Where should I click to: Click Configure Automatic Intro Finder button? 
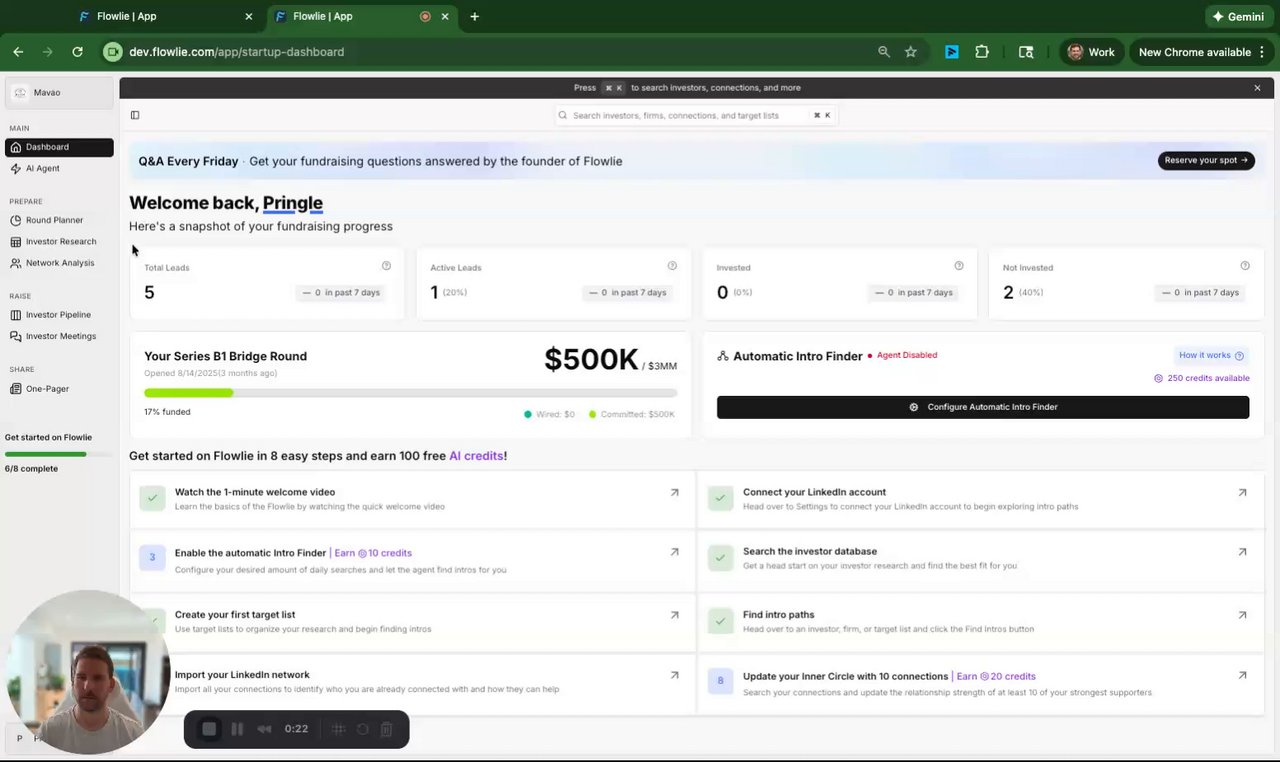point(983,407)
